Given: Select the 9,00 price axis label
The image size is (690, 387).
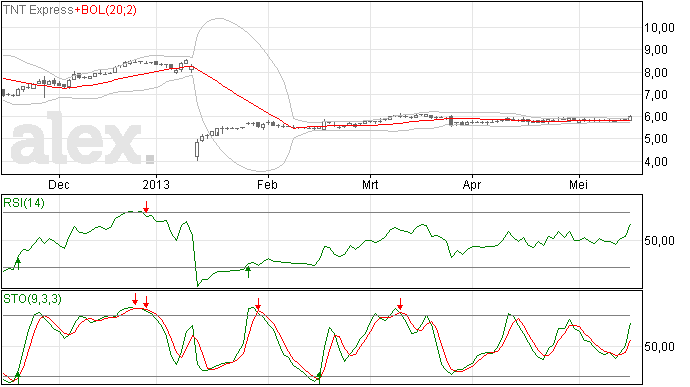Looking at the screenshot, I should click(x=656, y=50).
